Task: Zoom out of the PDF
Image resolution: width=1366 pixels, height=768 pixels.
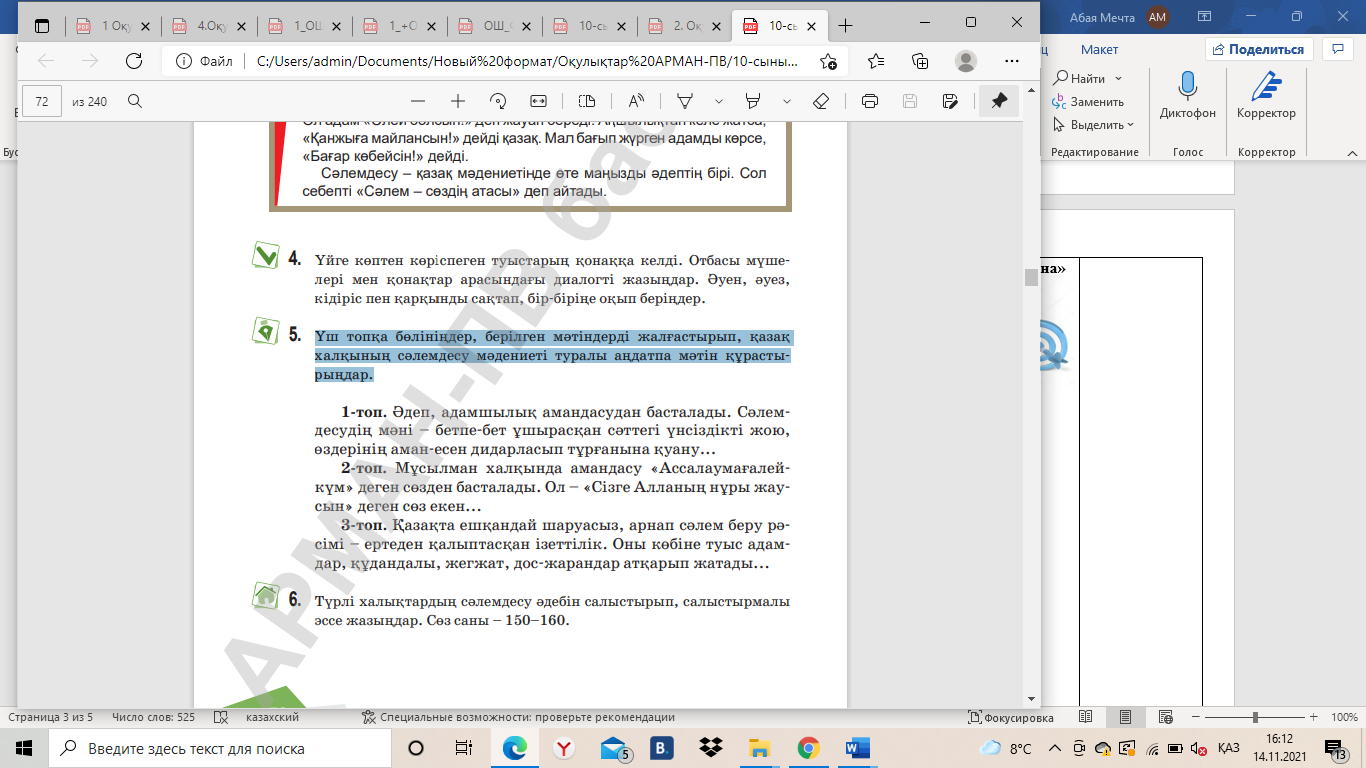Action: pos(418,101)
